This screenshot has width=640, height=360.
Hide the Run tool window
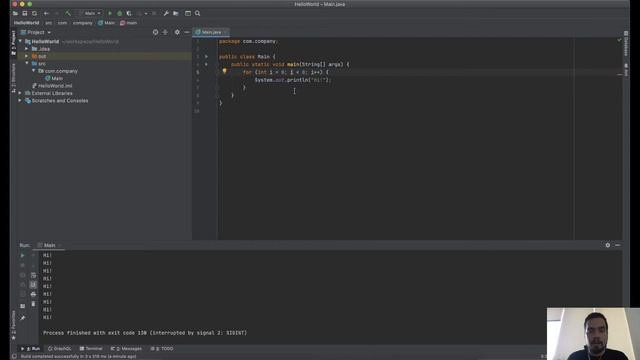pyautogui.click(x=618, y=245)
